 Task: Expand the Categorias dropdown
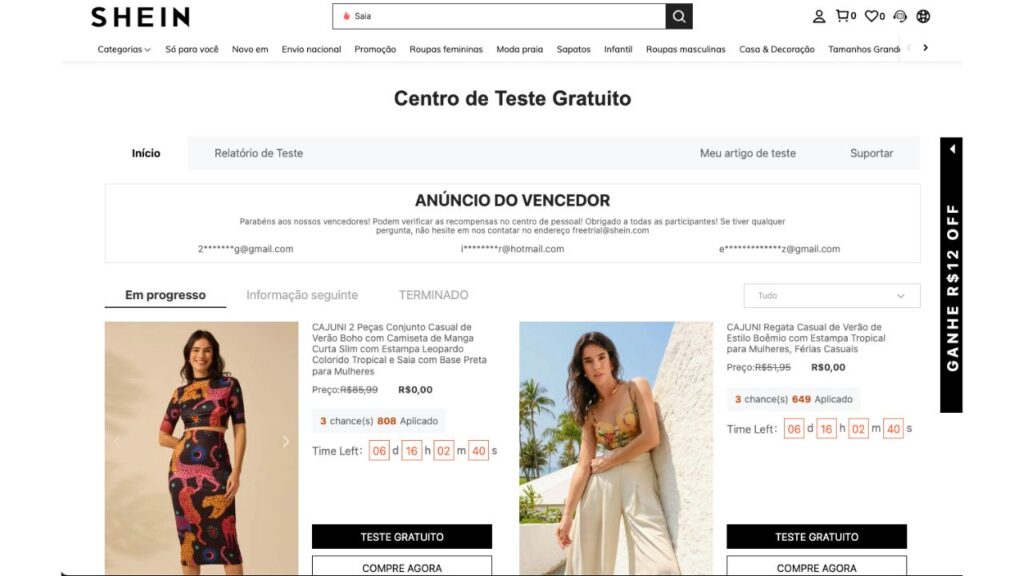point(123,49)
